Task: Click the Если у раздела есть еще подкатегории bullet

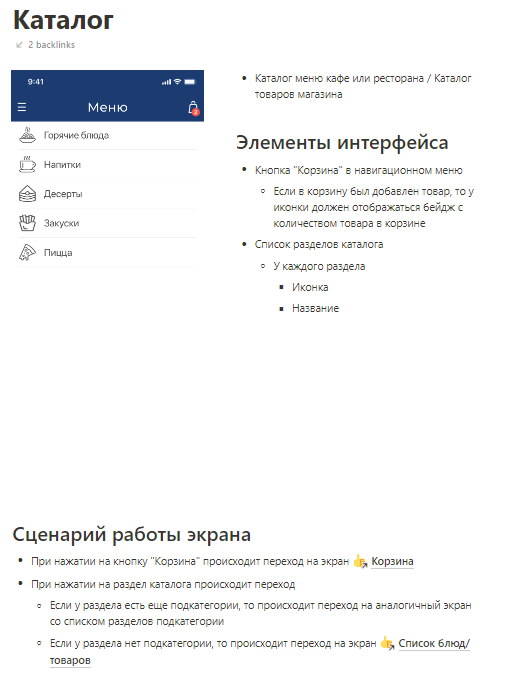Action: (x=260, y=613)
